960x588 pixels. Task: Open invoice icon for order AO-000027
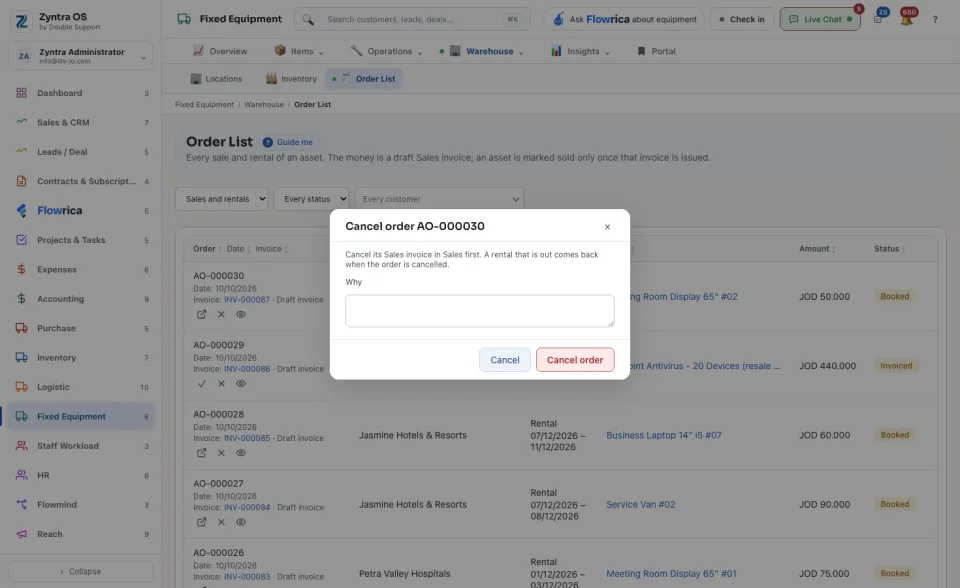click(x=201, y=522)
